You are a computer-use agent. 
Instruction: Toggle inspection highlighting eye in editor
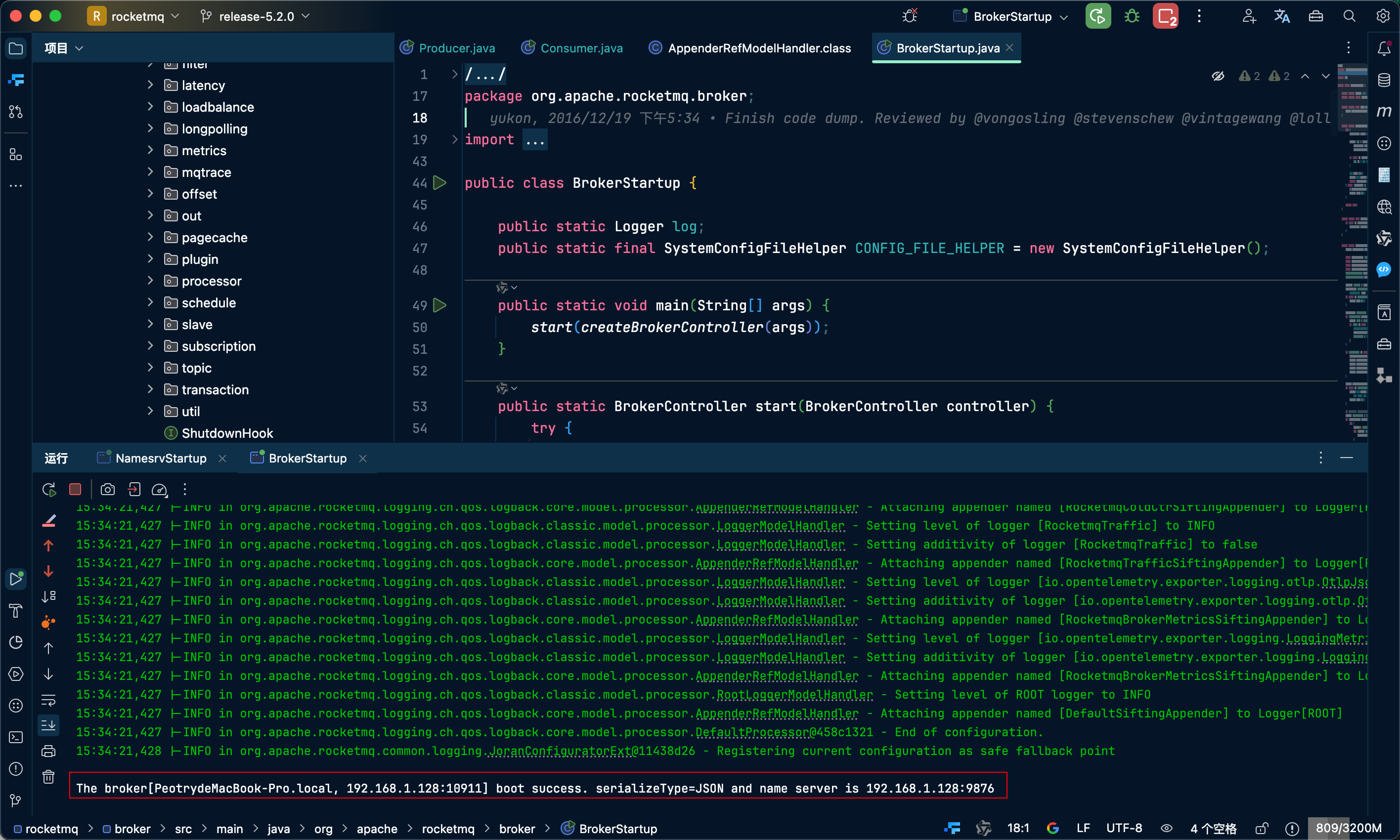tap(1218, 76)
